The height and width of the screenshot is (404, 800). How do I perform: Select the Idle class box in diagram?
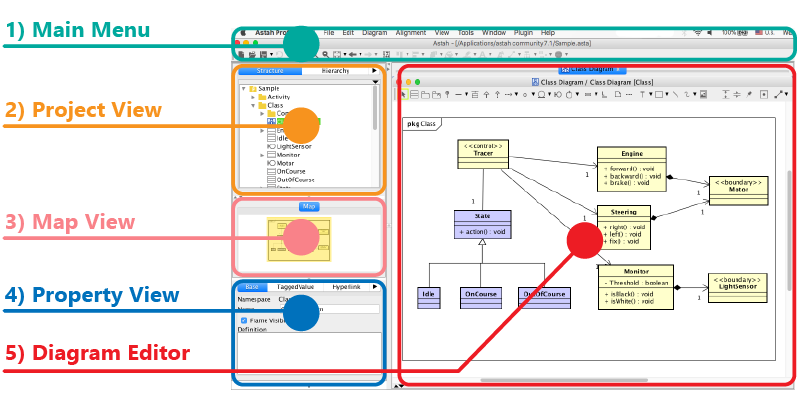(x=429, y=298)
